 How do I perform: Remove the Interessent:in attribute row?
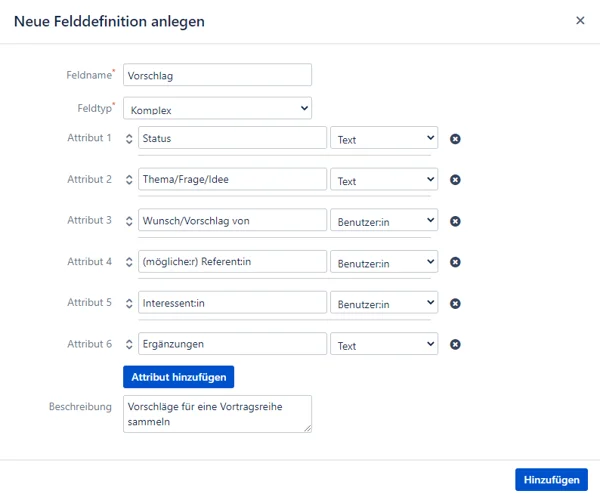click(455, 303)
